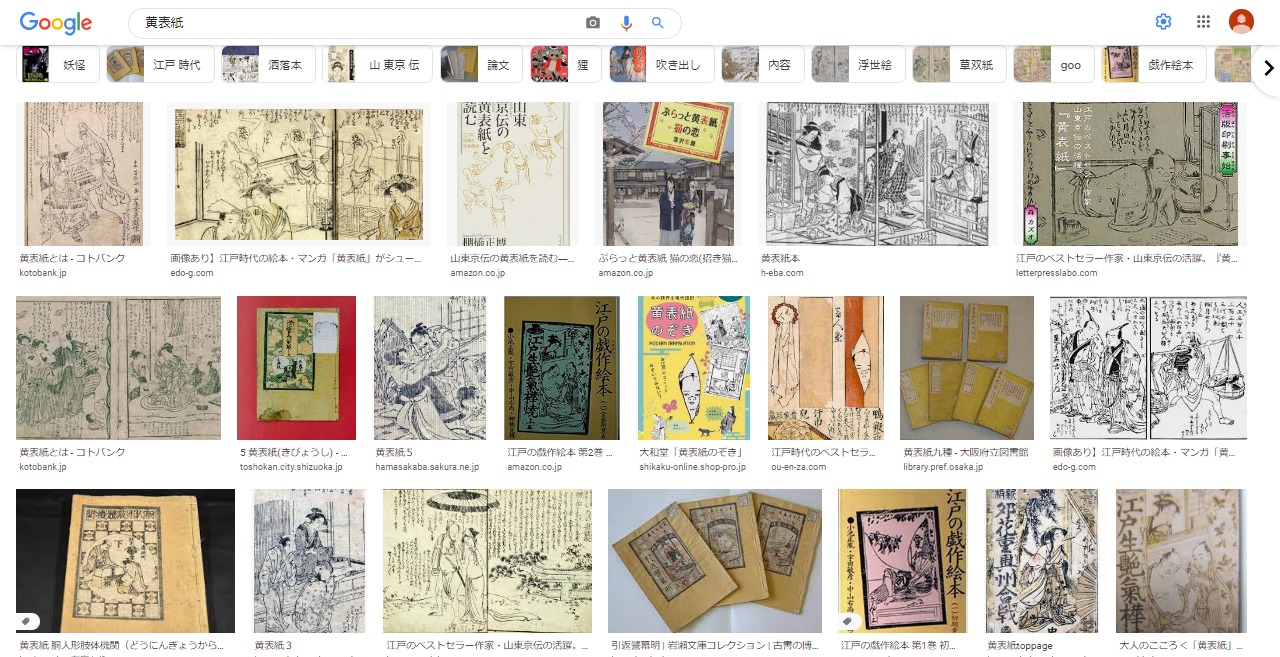The width and height of the screenshot is (1280, 657).
Task: Open the account profile avatar
Action: pyautogui.click(x=1241, y=22)
